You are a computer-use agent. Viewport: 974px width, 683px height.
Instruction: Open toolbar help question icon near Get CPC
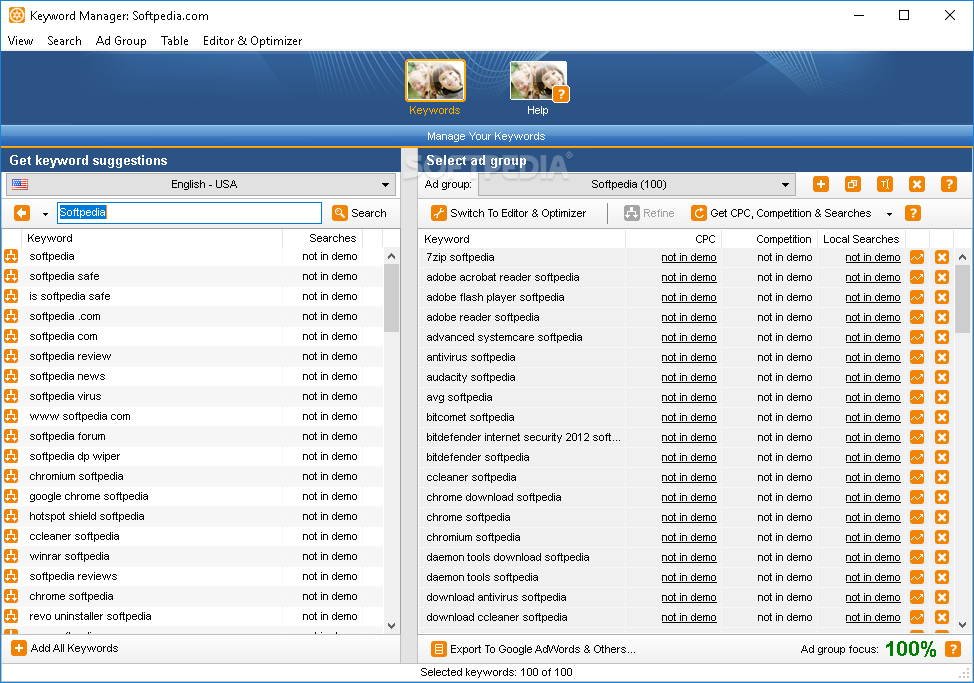coord(913,213)
